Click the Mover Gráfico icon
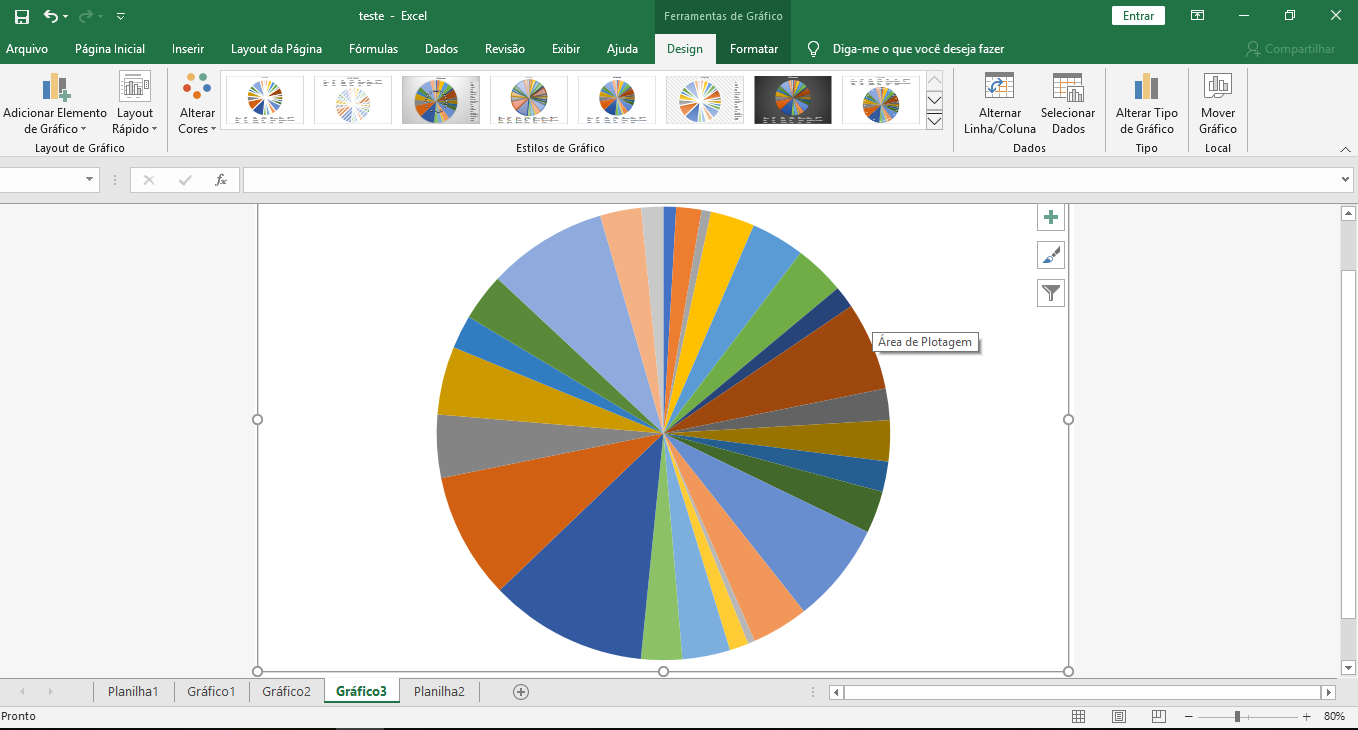 (x=1217, y=88)
